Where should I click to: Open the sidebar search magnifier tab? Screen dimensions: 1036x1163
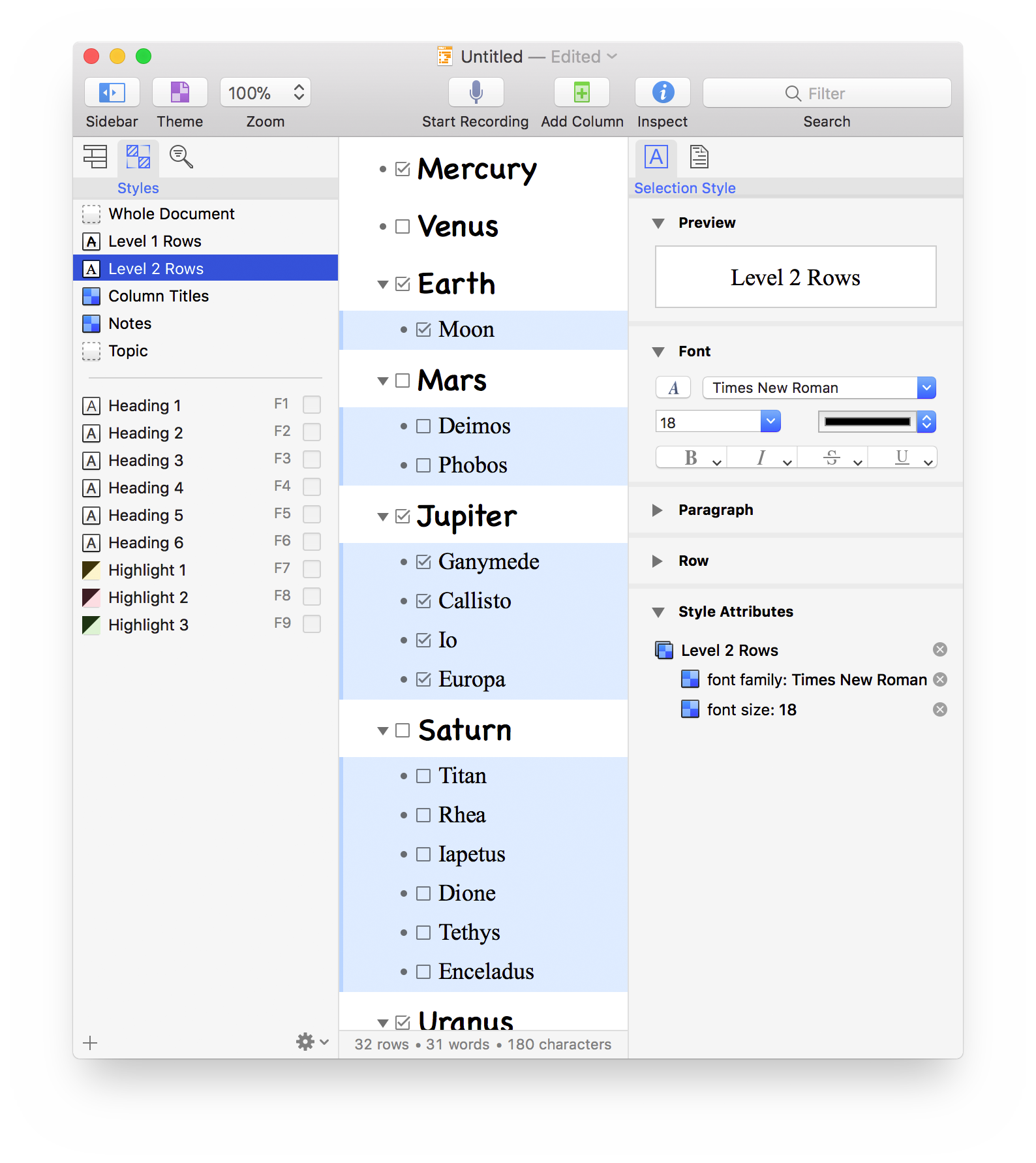click(x=181, y=157)
